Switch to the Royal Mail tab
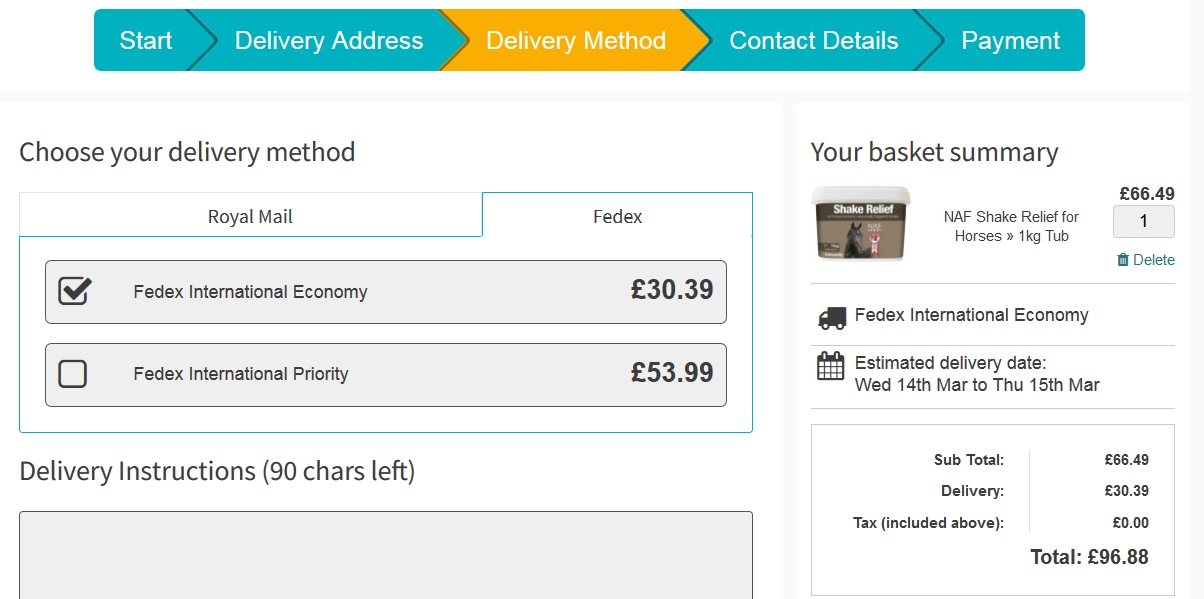 [250, 216]
